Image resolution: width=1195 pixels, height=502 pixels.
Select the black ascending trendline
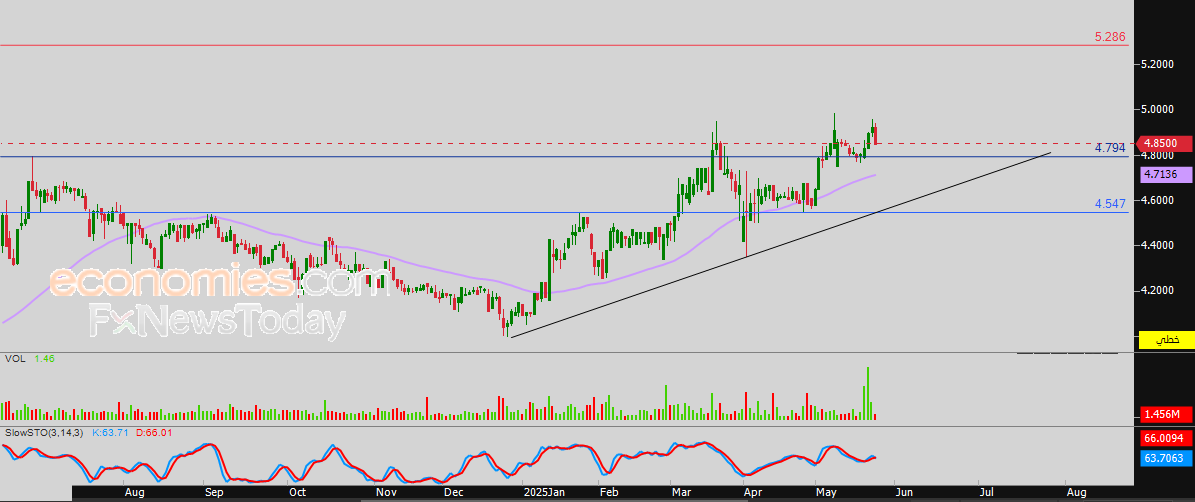click(781, 245)
